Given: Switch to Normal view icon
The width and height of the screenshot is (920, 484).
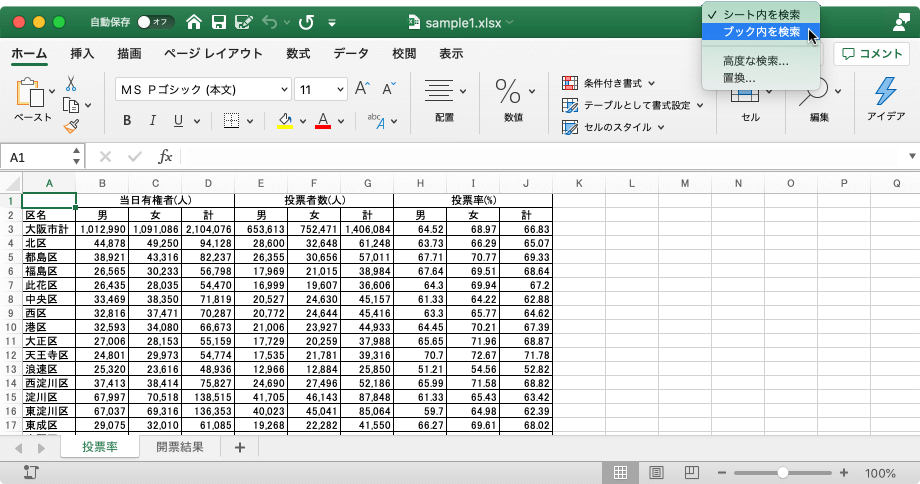Looking at the screenshot, I should tap(620, 472).
